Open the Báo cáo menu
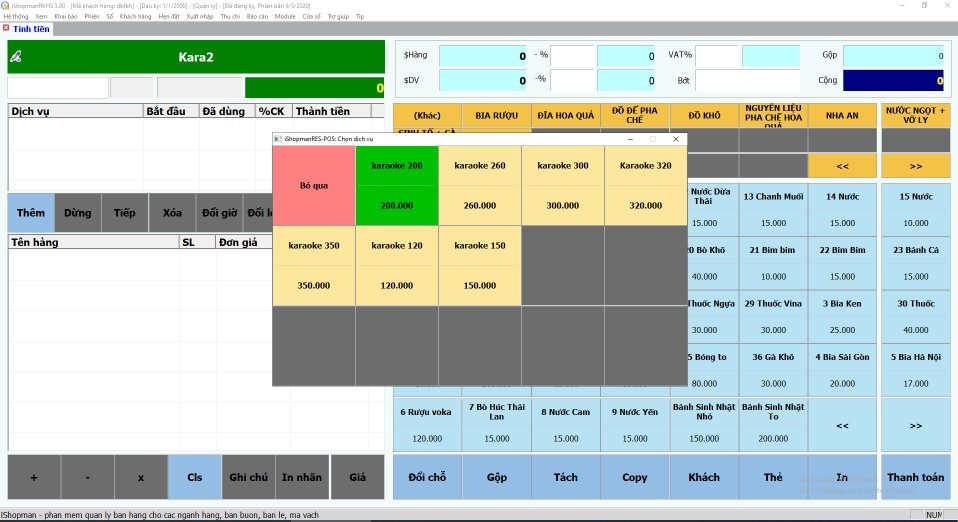The height and width of the screenshot is (522, 958). (x=257, y=17)
